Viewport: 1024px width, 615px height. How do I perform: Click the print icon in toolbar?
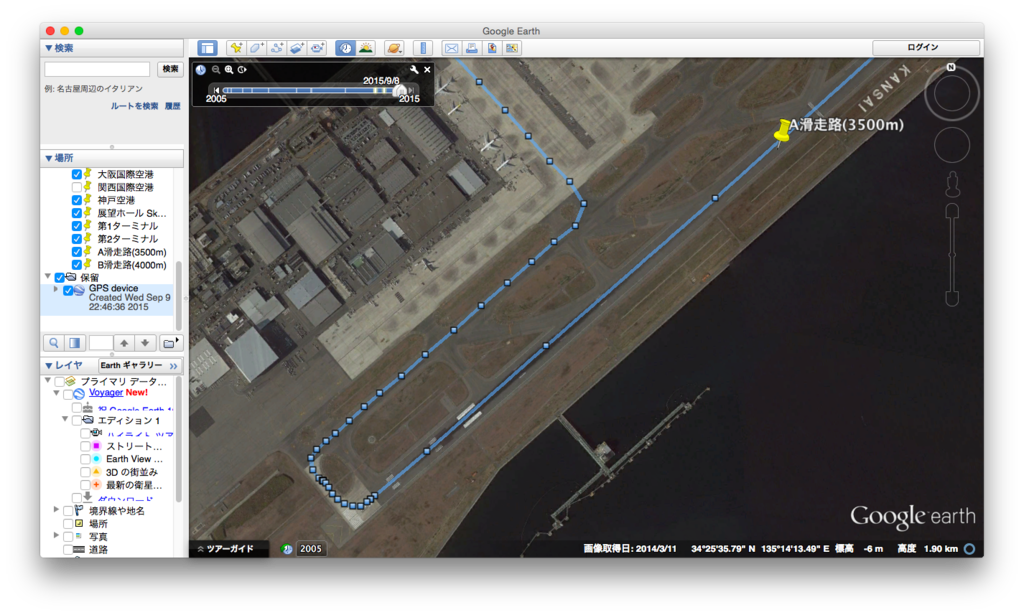pyautogui.click(x=472, y=48)
